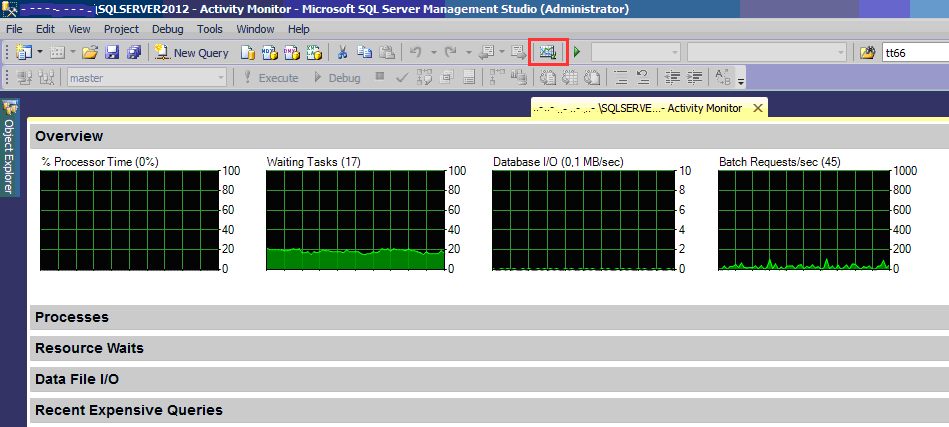Open the Window menu
This screenshot has width=949, height=427.
click(x=255, y=29)
